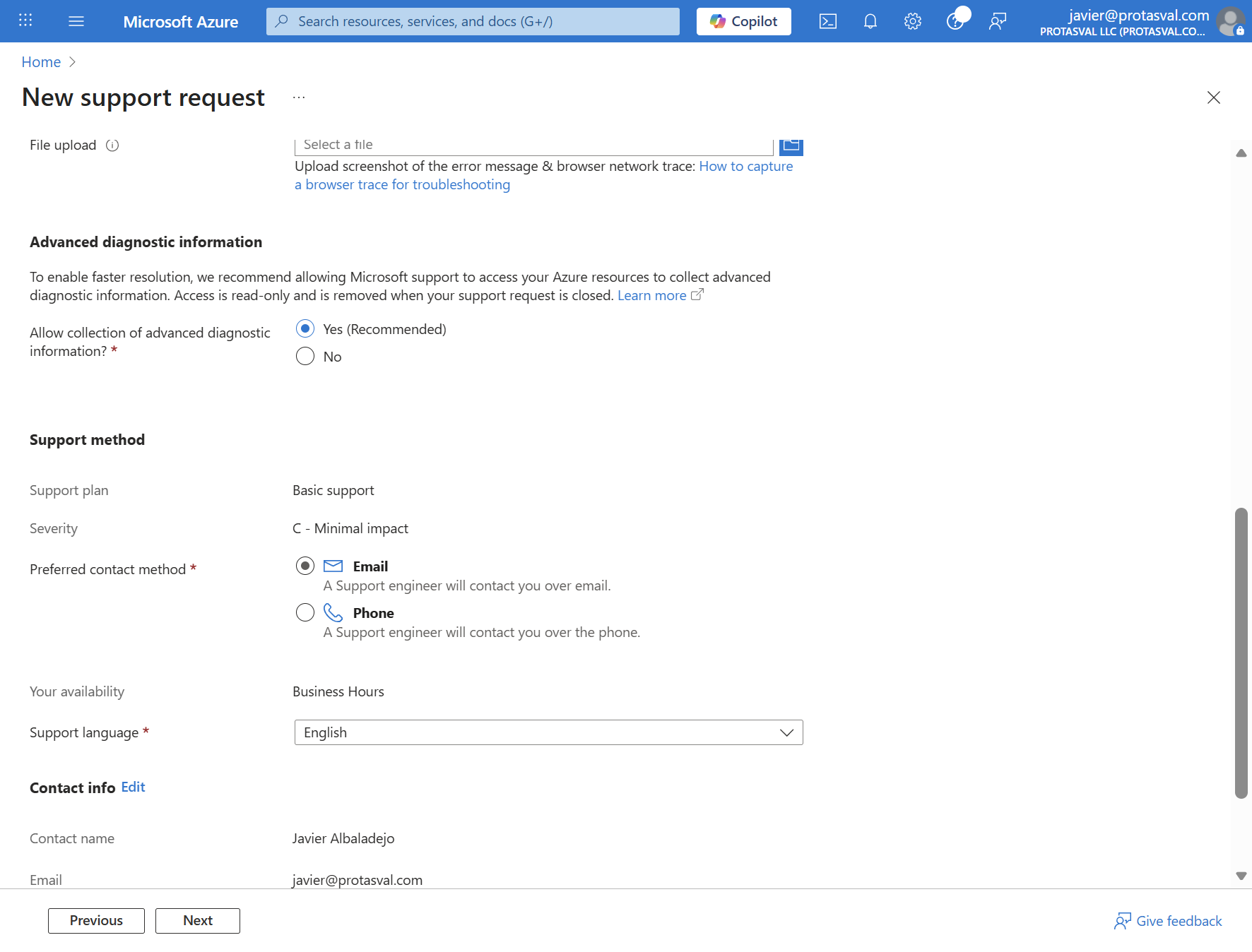The image size is (1252, 952).
Task: Click the Javier Albaladejo contact name
Action: tap(343, 838)
